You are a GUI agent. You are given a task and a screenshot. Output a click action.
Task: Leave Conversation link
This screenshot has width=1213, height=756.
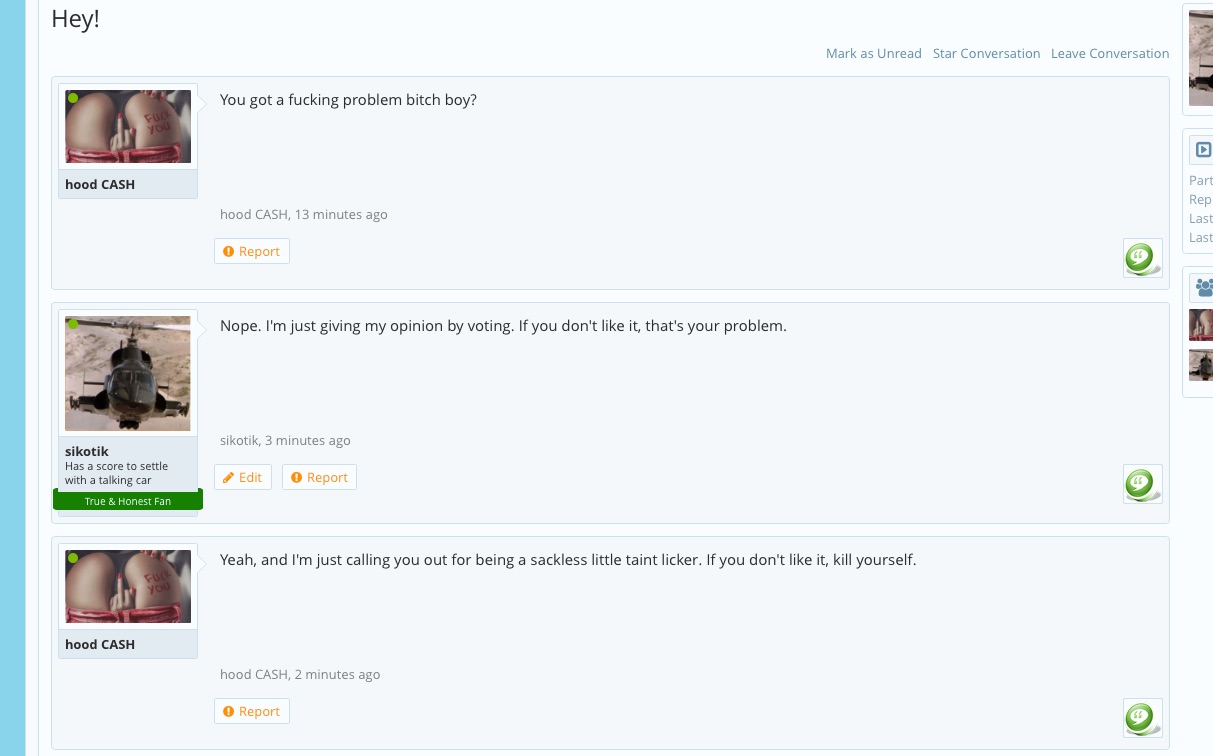point(1110,53)
